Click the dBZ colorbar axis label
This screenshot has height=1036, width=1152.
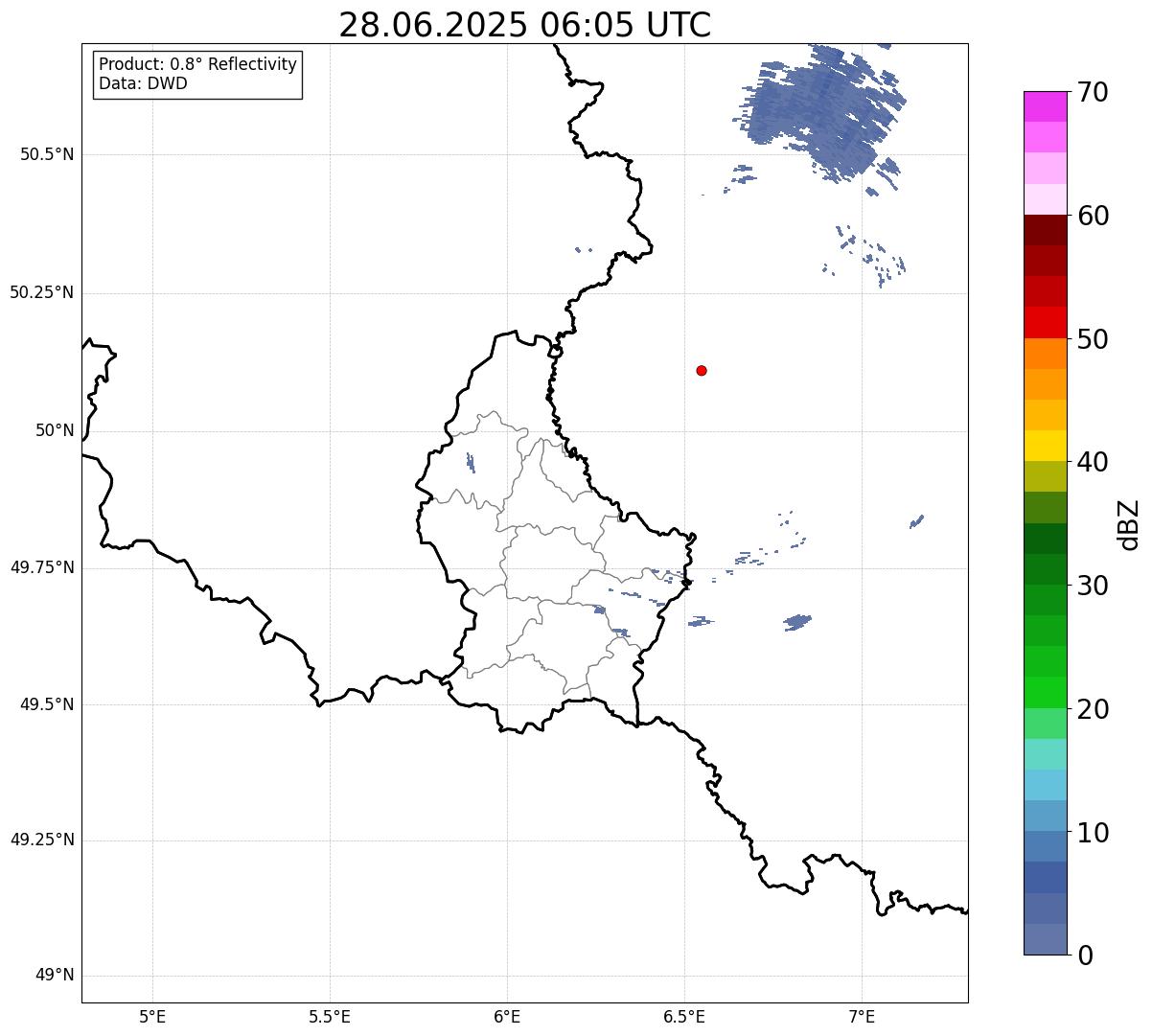[x=1129, y=524]
